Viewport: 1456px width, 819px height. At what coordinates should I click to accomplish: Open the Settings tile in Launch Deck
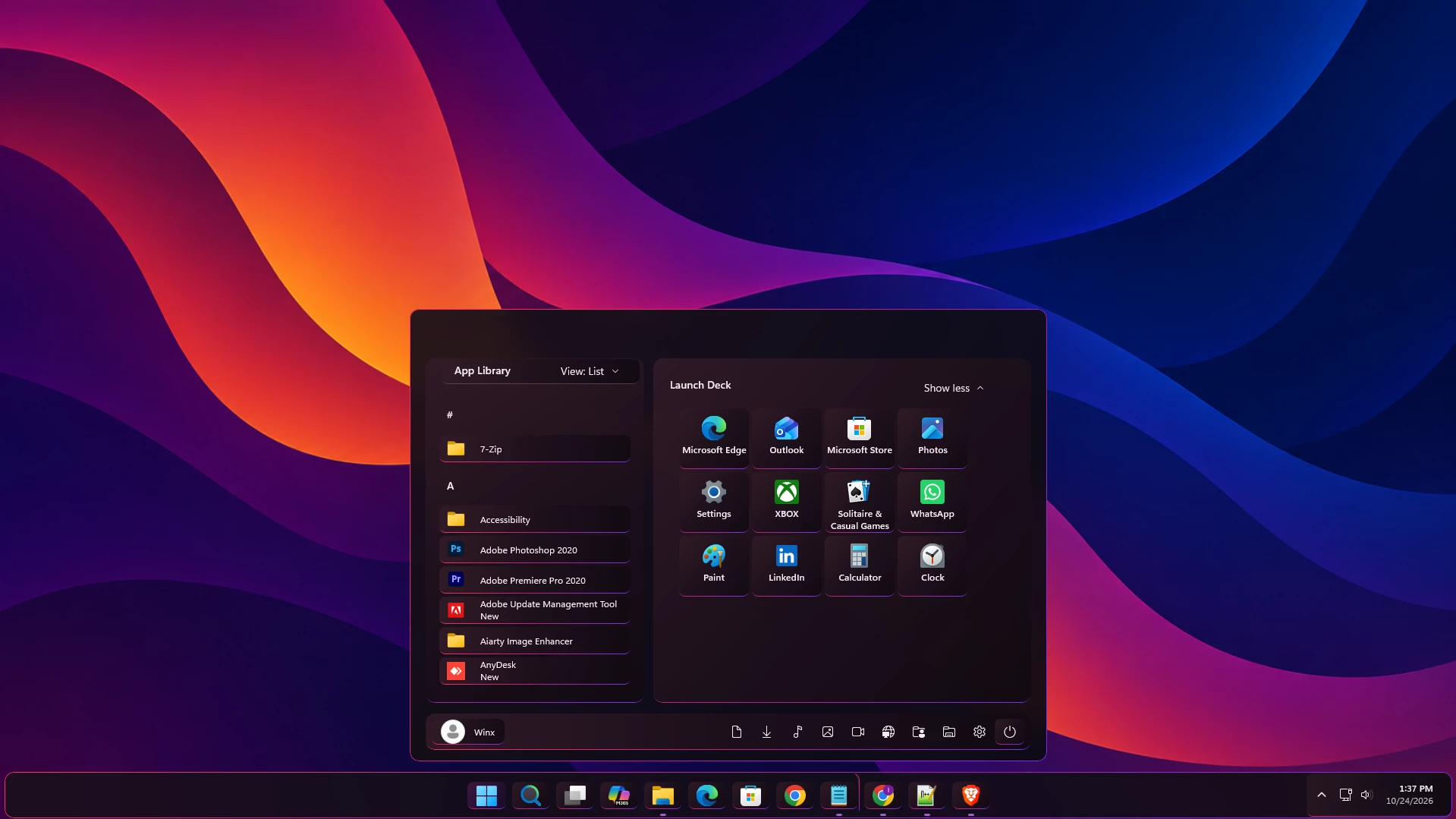[x=714, y=501]
